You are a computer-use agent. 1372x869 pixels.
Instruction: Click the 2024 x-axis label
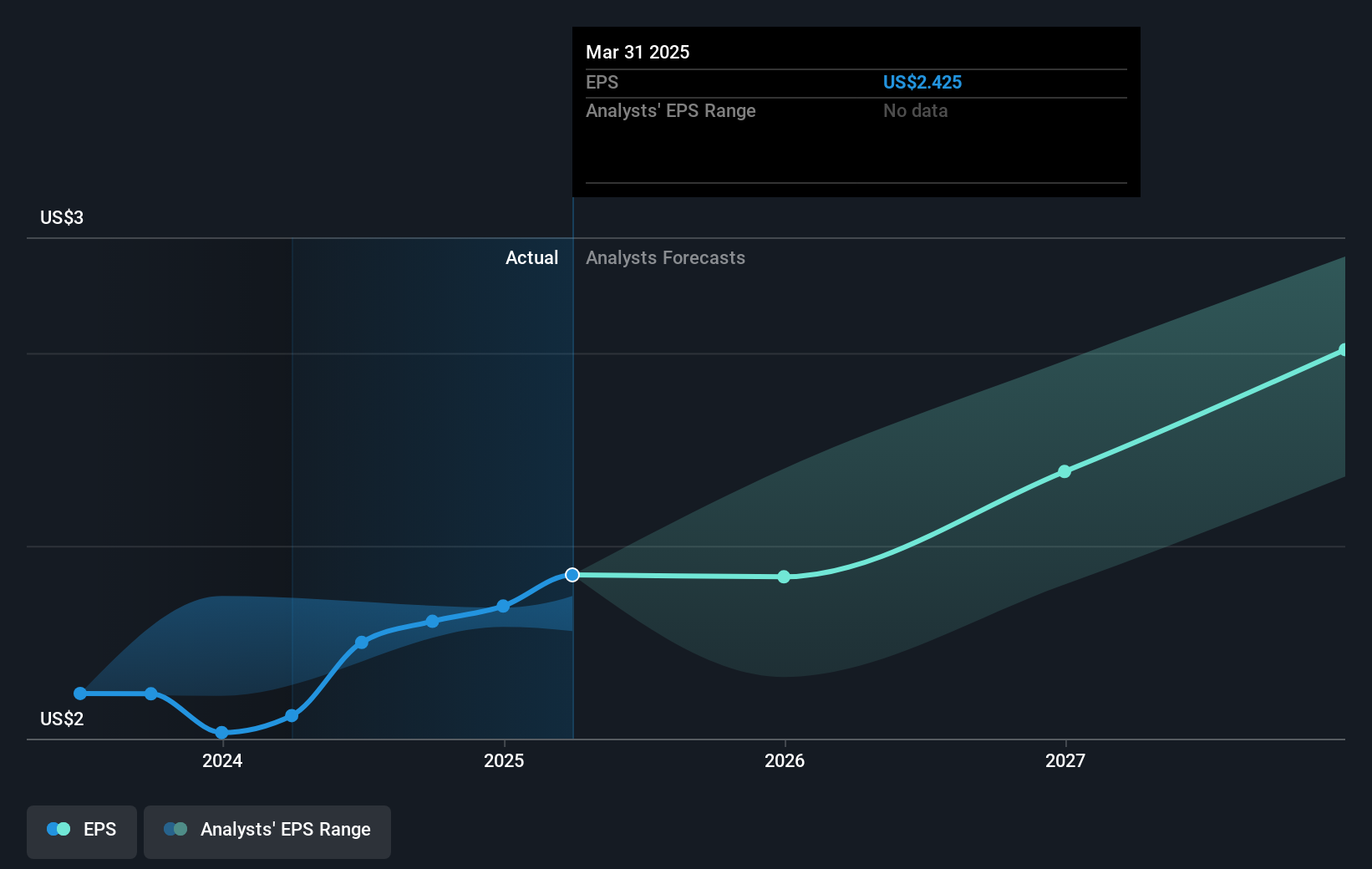[222, 760]
